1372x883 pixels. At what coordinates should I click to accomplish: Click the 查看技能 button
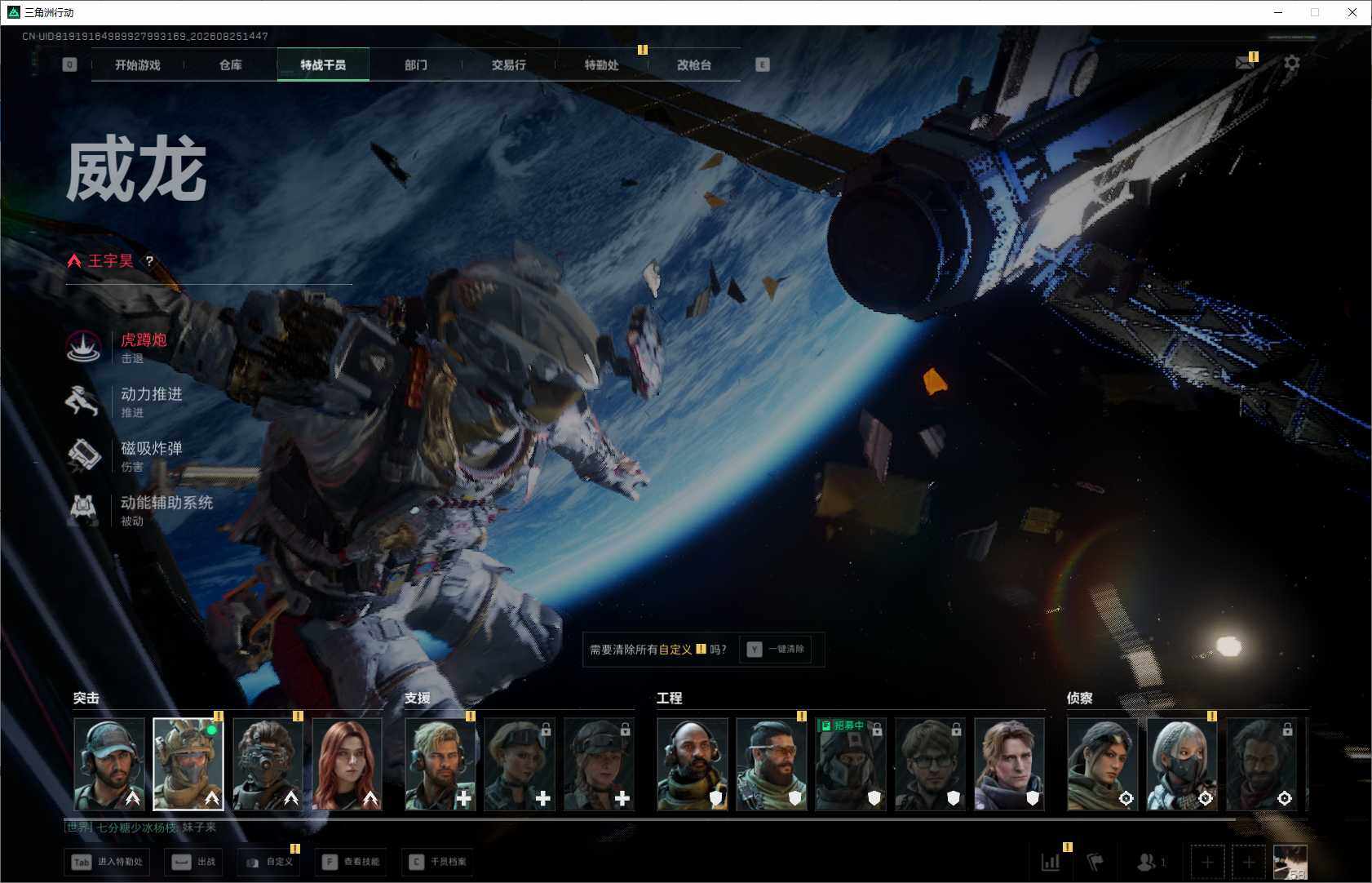349,862
